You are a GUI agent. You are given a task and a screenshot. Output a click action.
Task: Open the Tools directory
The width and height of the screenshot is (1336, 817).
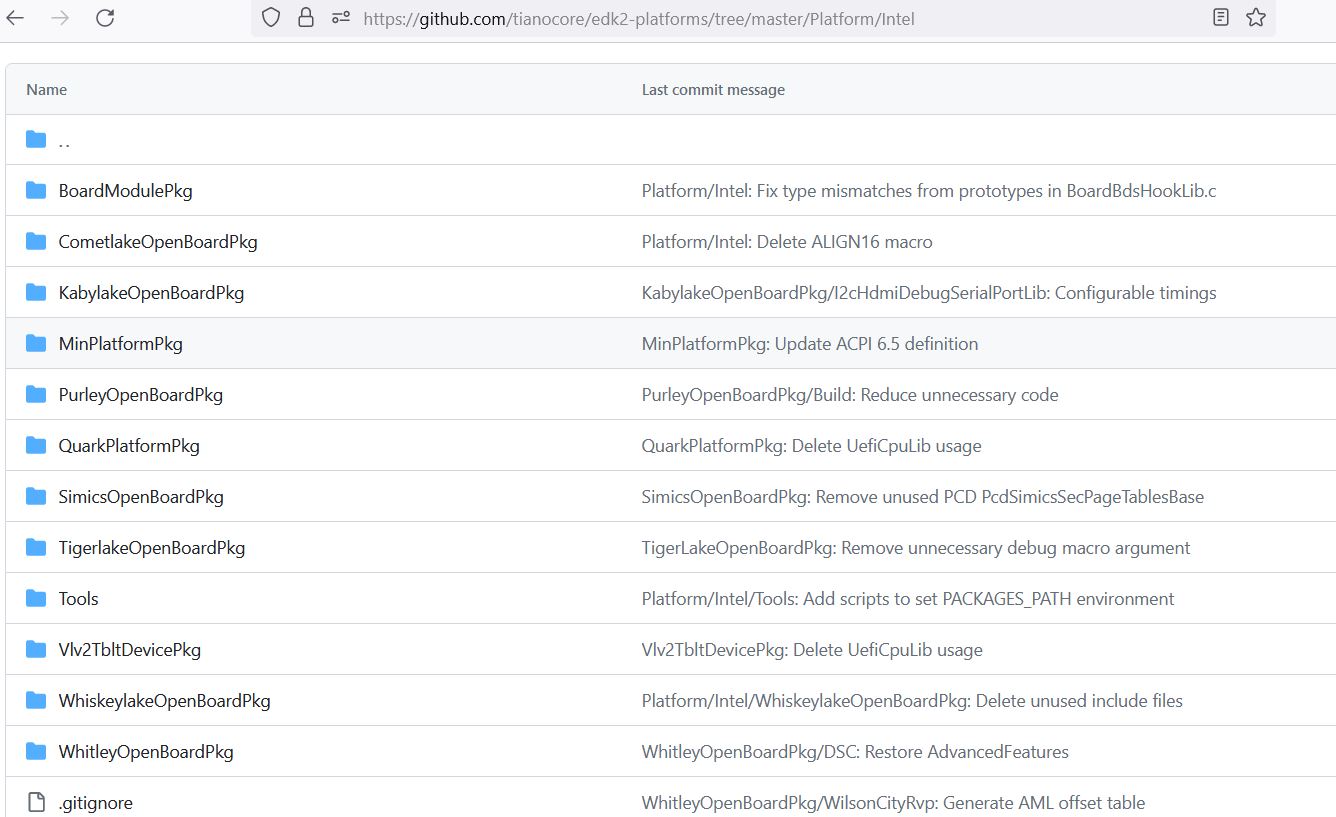(x=78, y=598)
